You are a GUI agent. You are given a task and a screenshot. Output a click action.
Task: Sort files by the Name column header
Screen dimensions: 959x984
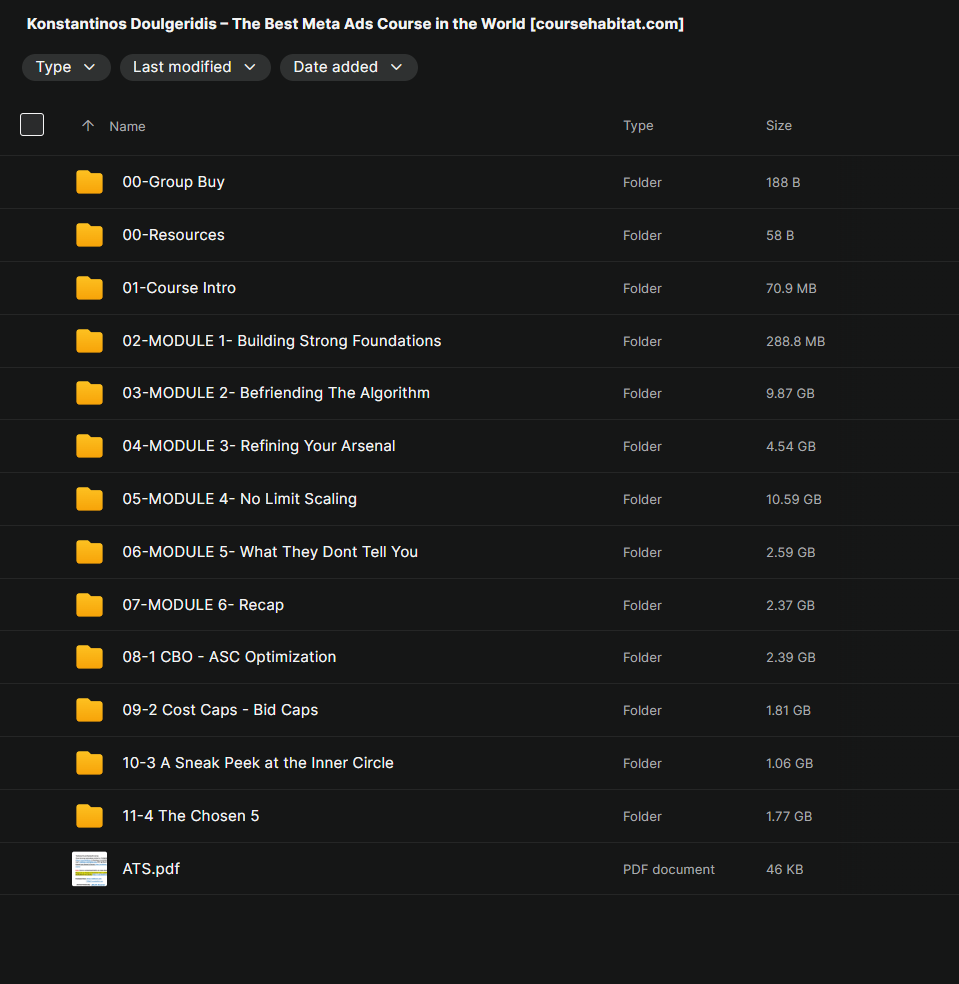click(127, 126)
